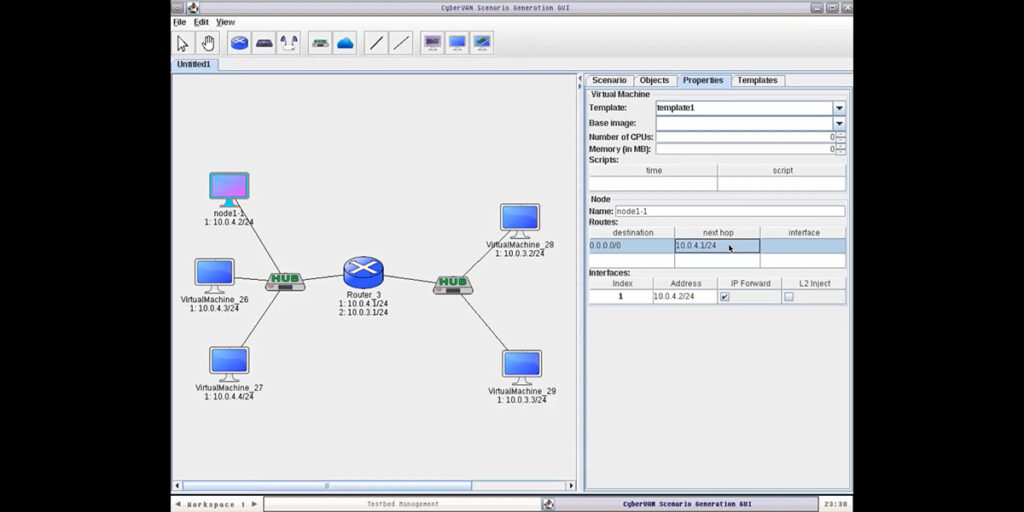
Task: Open the Scenario tab
Action: click(608, 80)
